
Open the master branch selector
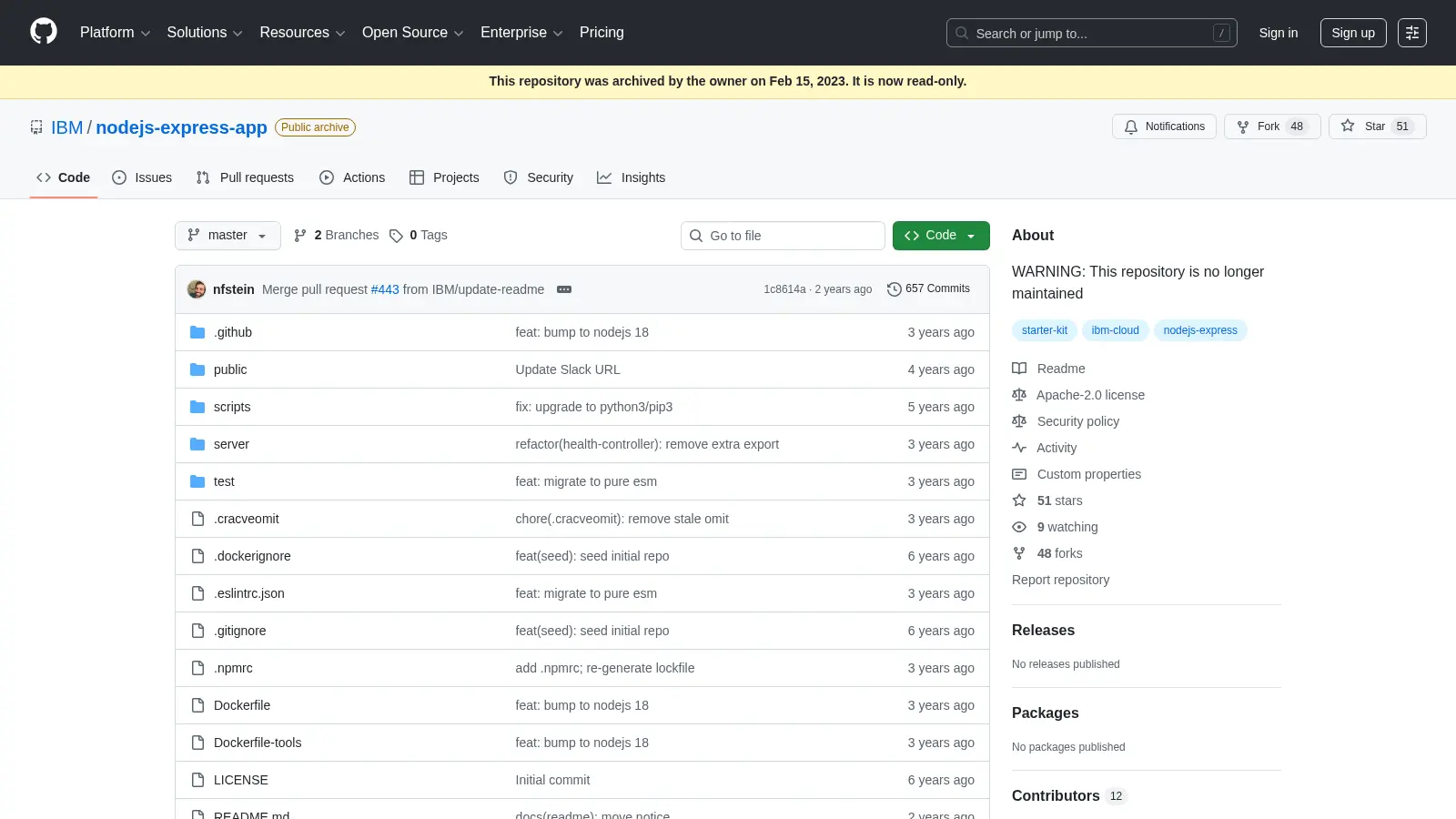(x=227, y=236)
